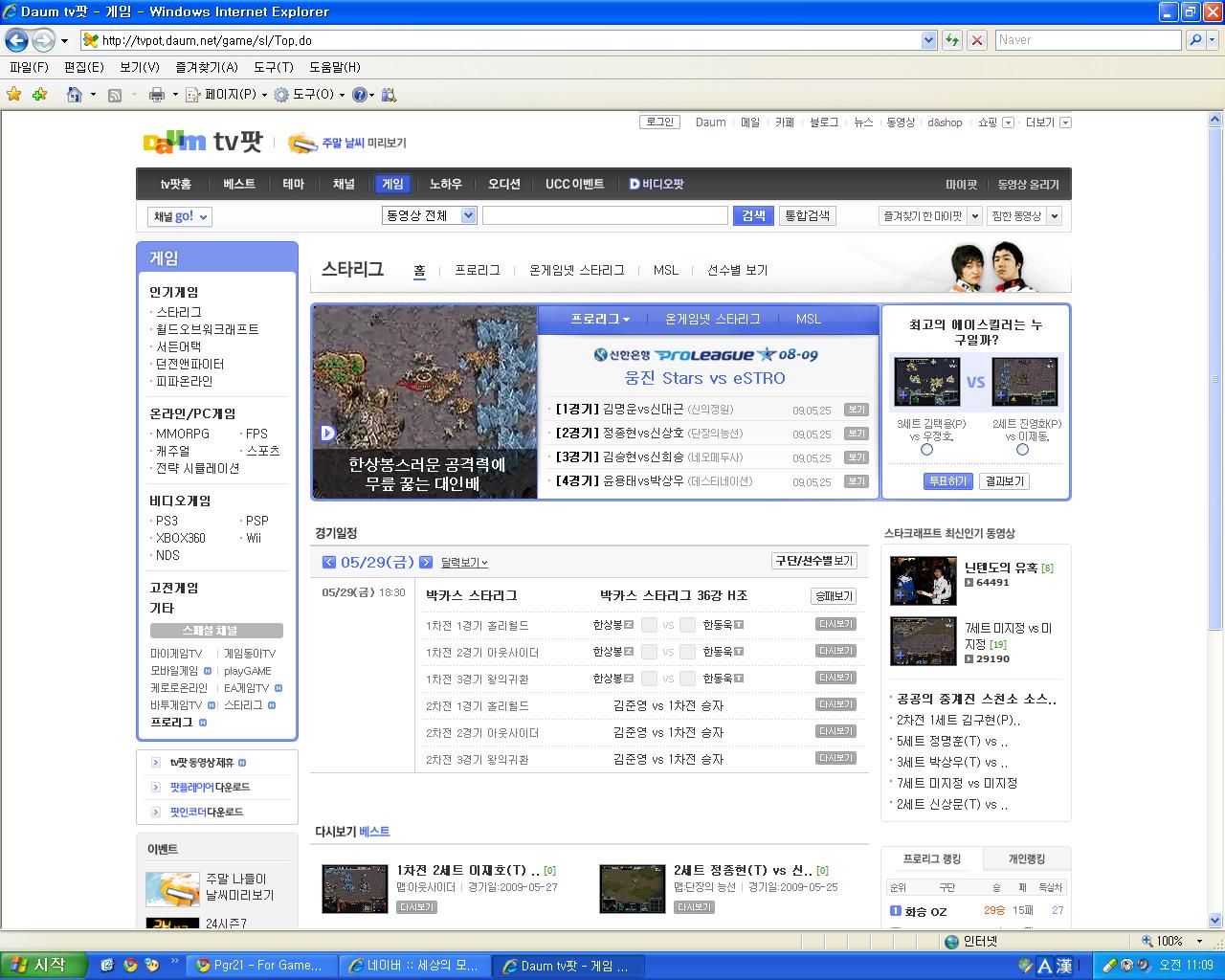
Task: Click the IE Back navigation button
Action: (x=16, y=40)
